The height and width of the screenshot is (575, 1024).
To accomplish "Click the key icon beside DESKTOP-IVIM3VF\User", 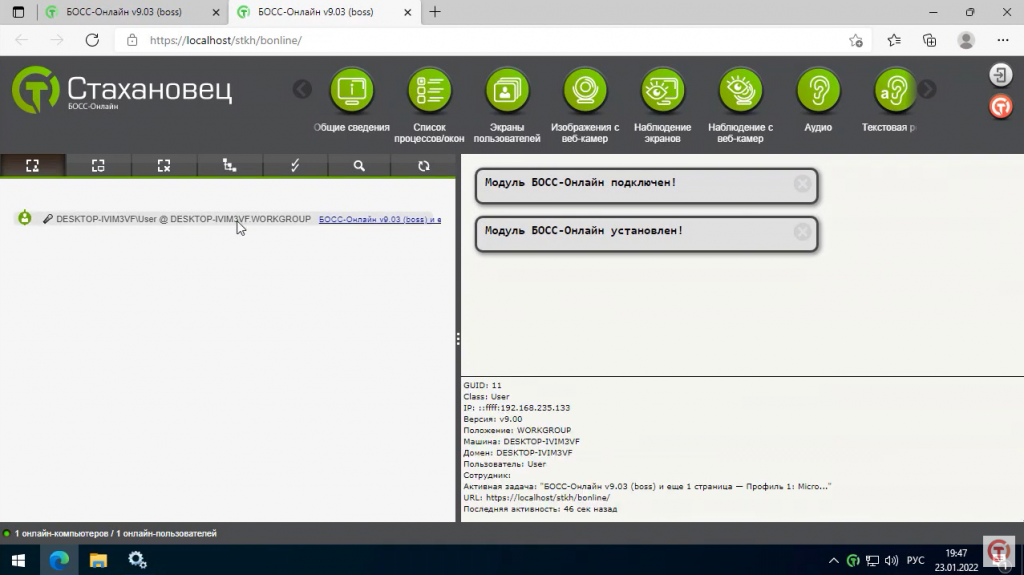I will (48, 219).
